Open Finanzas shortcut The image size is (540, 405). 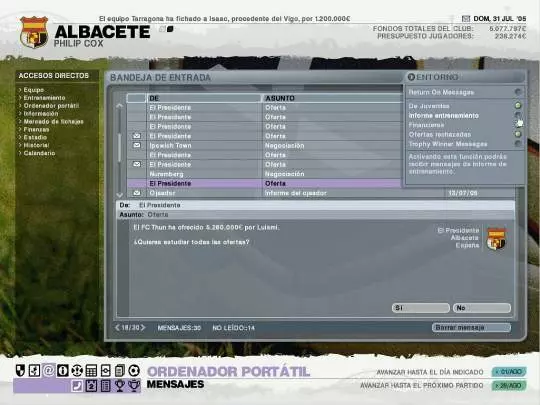tap(36, 129)
